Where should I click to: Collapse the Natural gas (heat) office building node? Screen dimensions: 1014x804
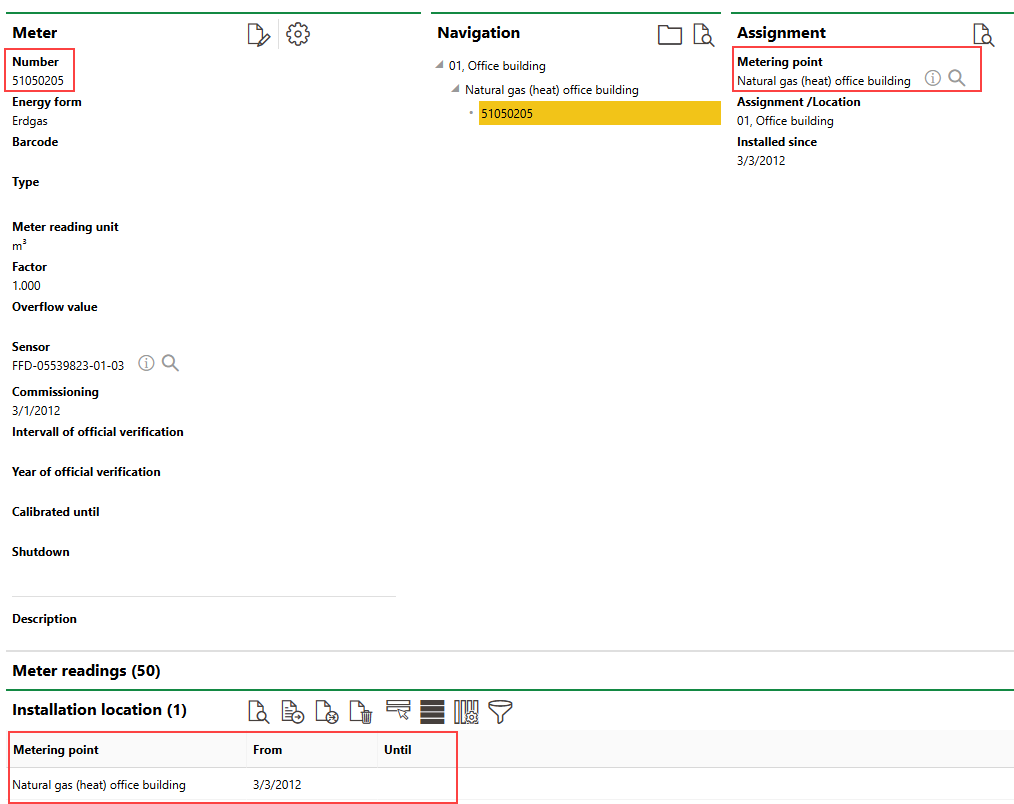tap(456, 90)
